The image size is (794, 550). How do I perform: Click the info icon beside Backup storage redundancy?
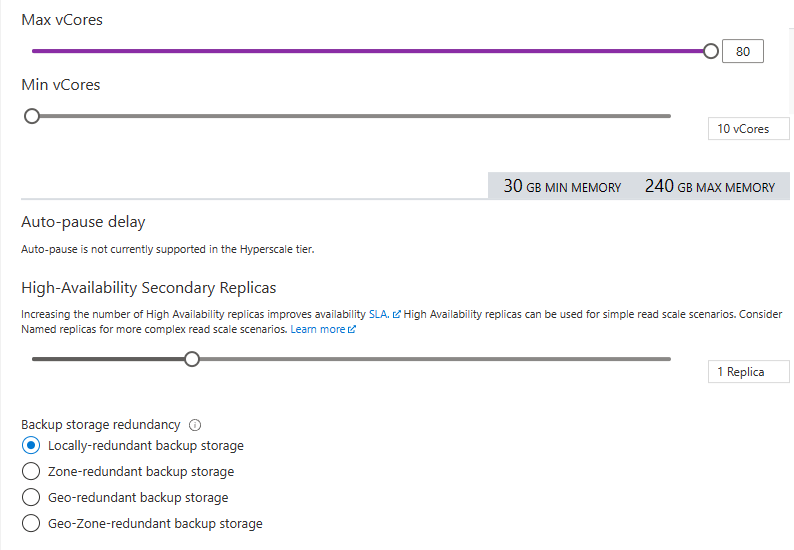point(195,424)
